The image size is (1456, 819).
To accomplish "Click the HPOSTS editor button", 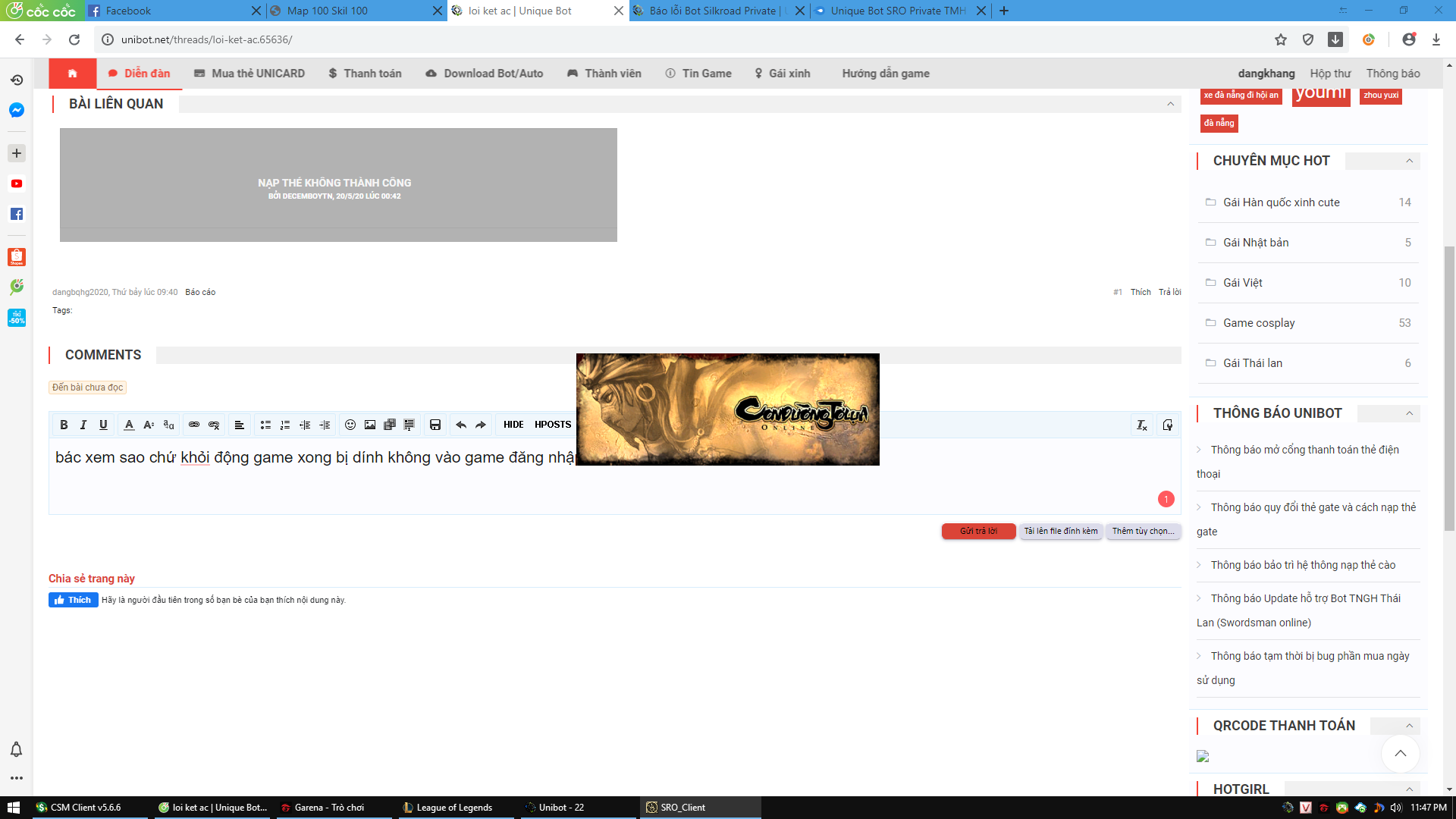I will tap(553, 425).
